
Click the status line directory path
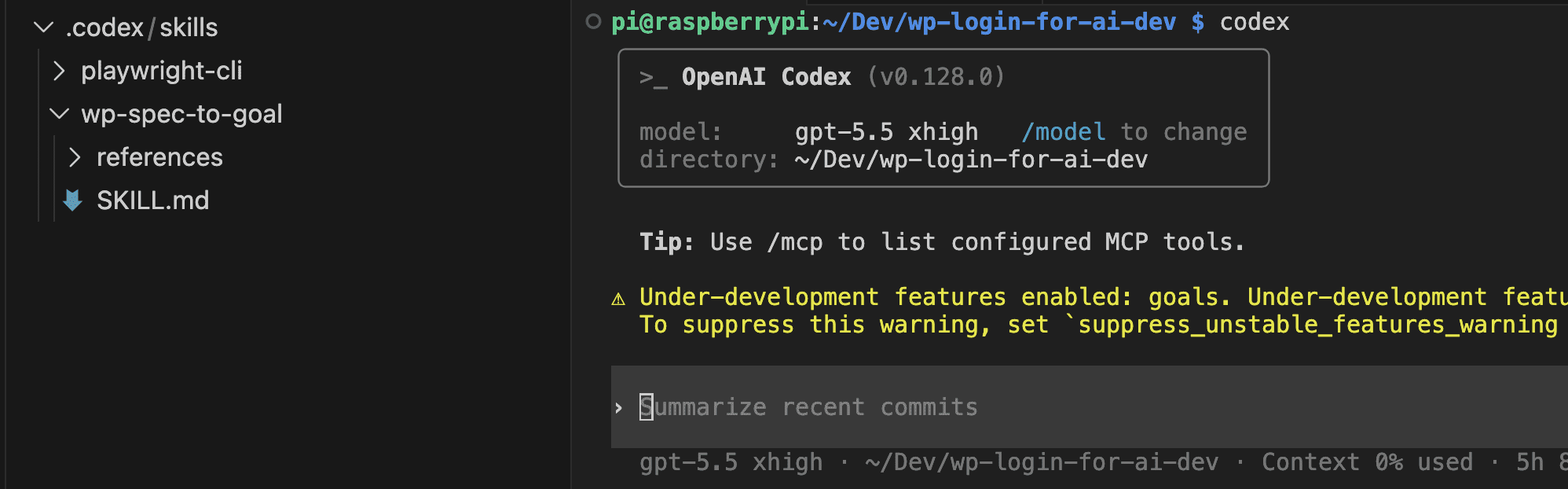coord(1042,462)
